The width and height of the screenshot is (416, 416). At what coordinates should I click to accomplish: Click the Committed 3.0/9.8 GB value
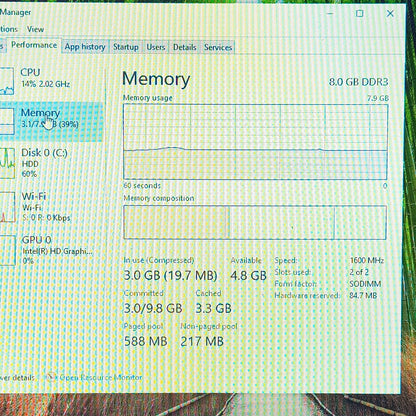[153, 308]
